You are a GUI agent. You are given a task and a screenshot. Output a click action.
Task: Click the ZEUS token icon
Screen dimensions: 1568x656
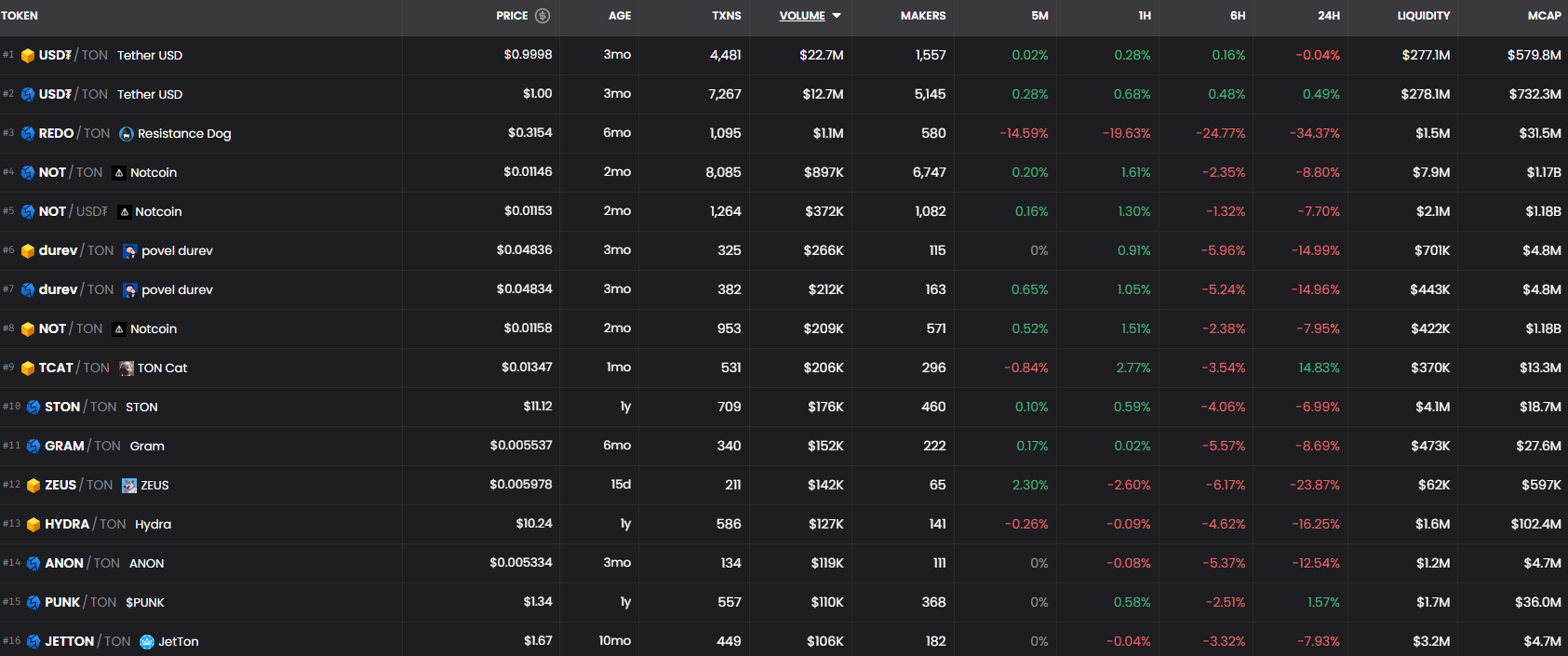click(129, 486)
